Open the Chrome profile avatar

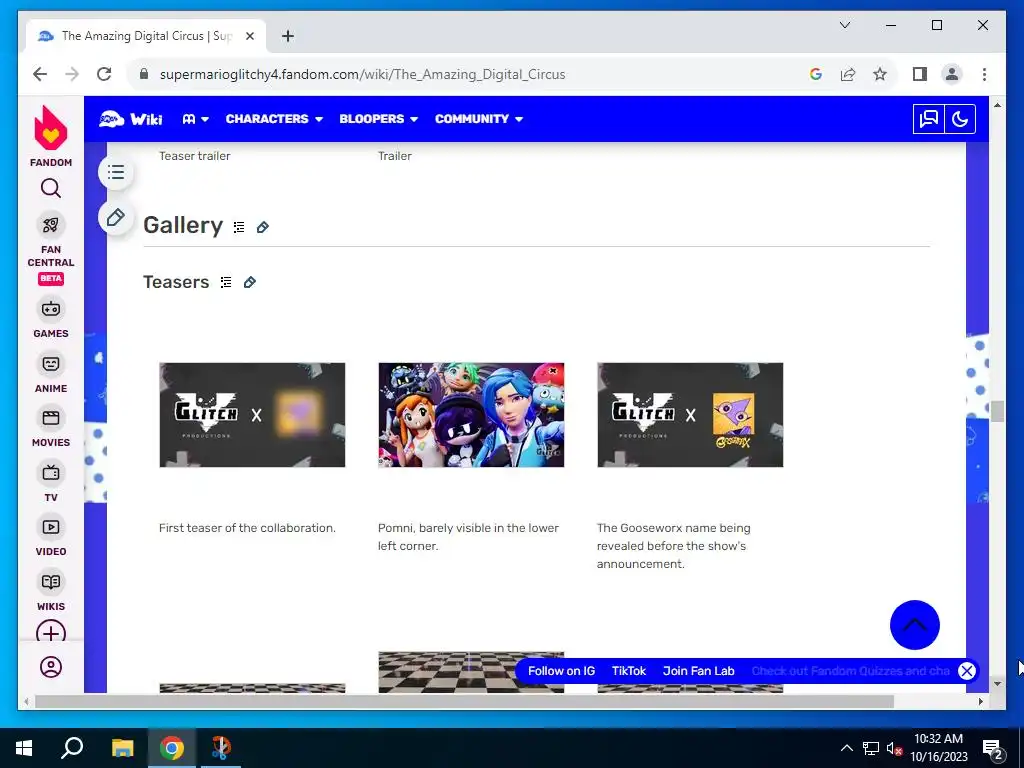[952, 74]
